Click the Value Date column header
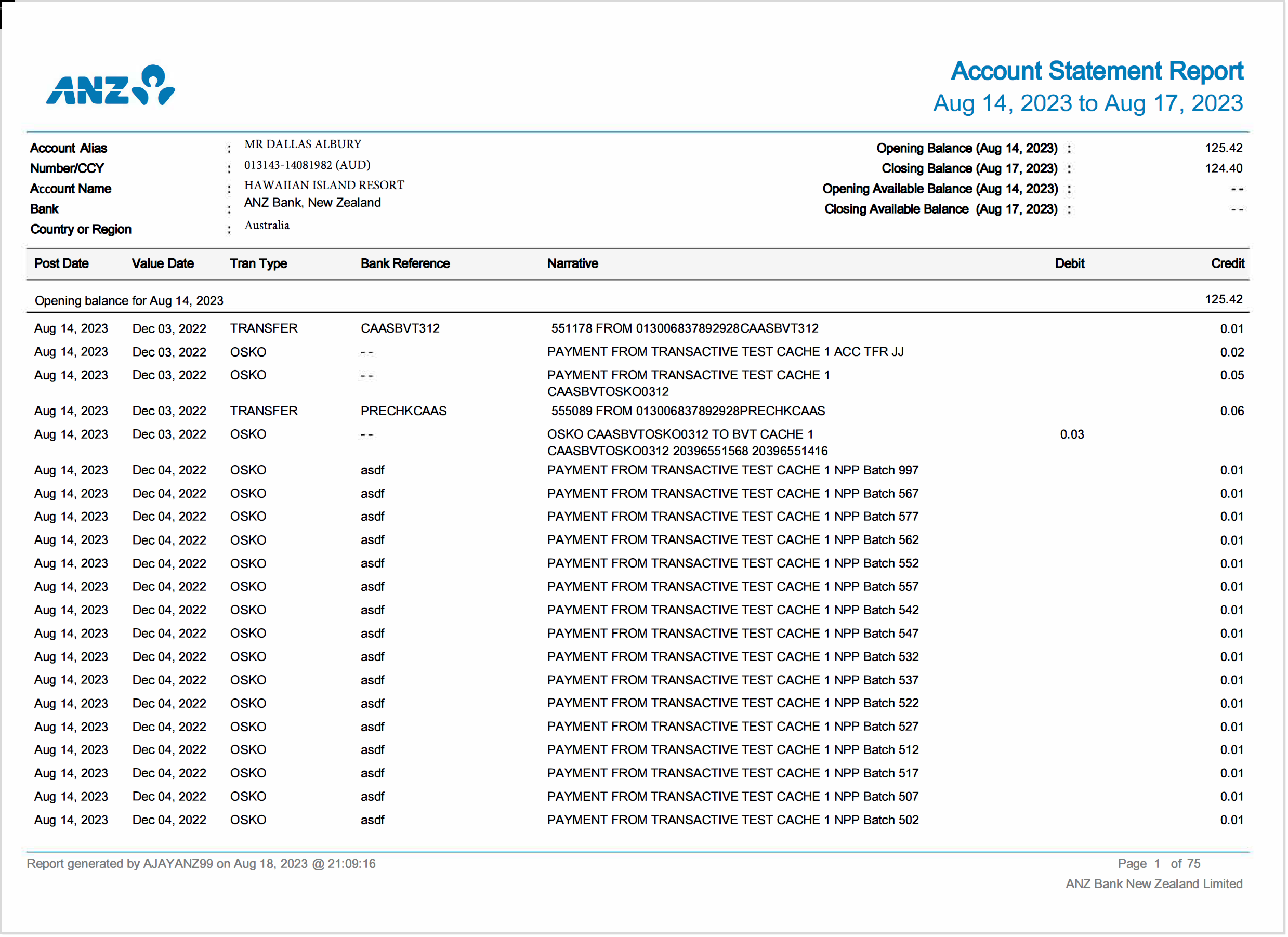 click(163, 263)
